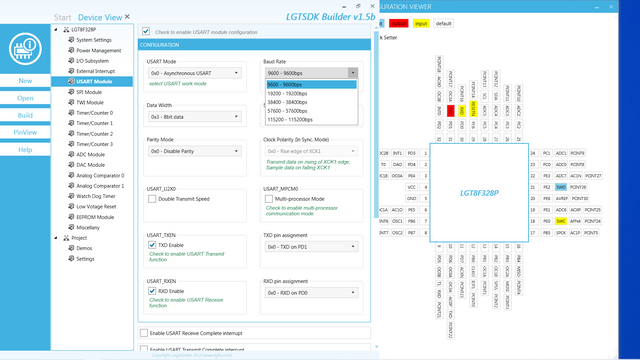The image size is (640, 360).
Task: Select the System Settings module icon
Action: click(x=71, y=40)
